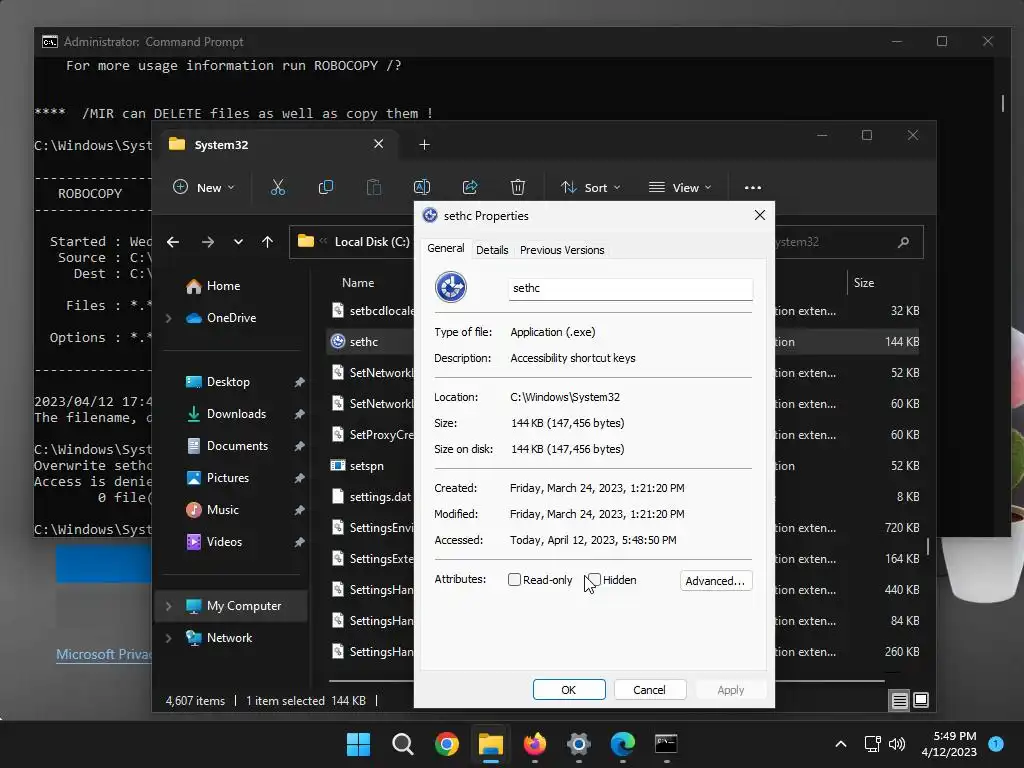This screenshot has width=1024, height=768.
Task: Open the New dropdown in Explorer
Action: tap(204, 187)
